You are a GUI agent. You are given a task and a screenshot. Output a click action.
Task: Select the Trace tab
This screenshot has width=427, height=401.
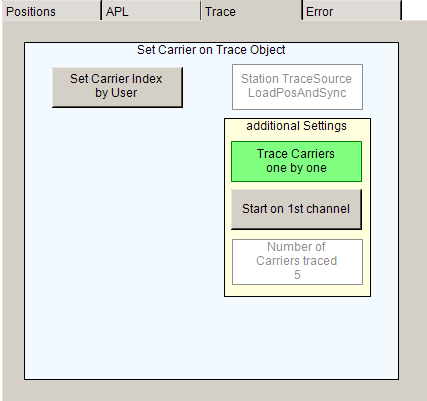252,11
